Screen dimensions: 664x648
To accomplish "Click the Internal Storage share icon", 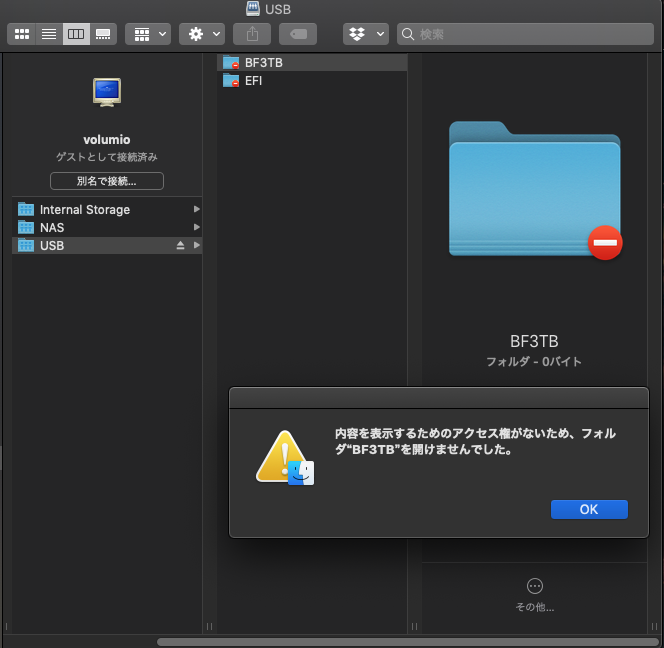I will (x=26, y=209).
